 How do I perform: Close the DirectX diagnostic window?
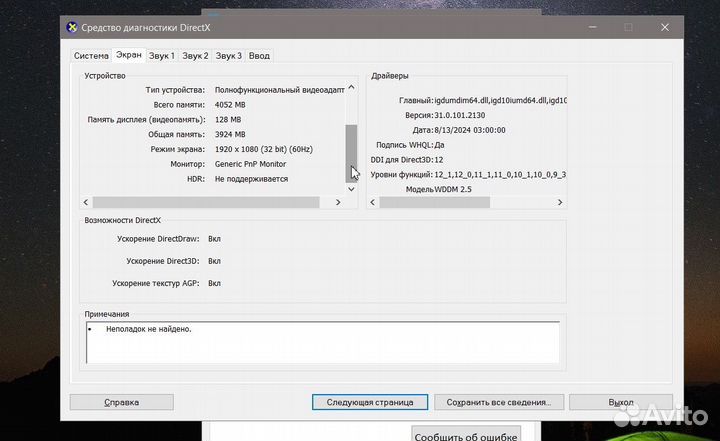pos(664,27)
